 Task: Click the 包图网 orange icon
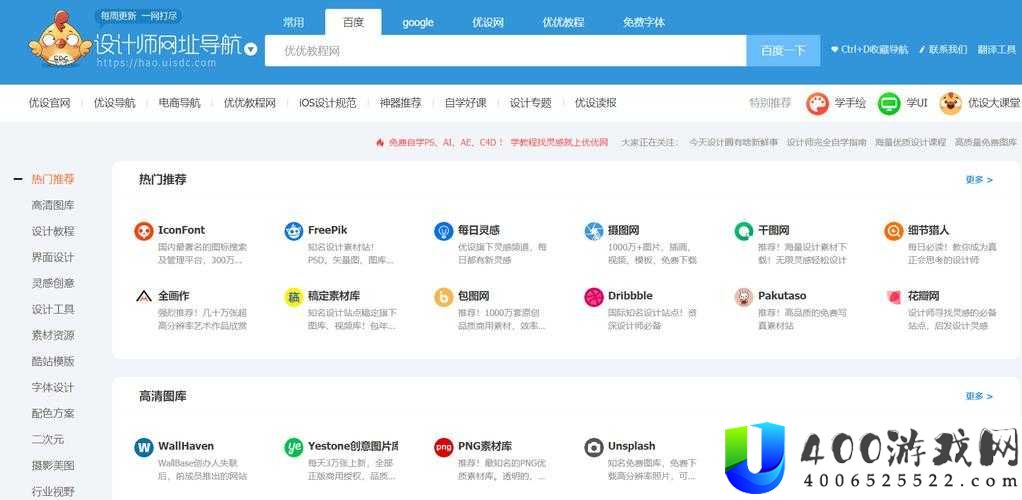(443, 297)
